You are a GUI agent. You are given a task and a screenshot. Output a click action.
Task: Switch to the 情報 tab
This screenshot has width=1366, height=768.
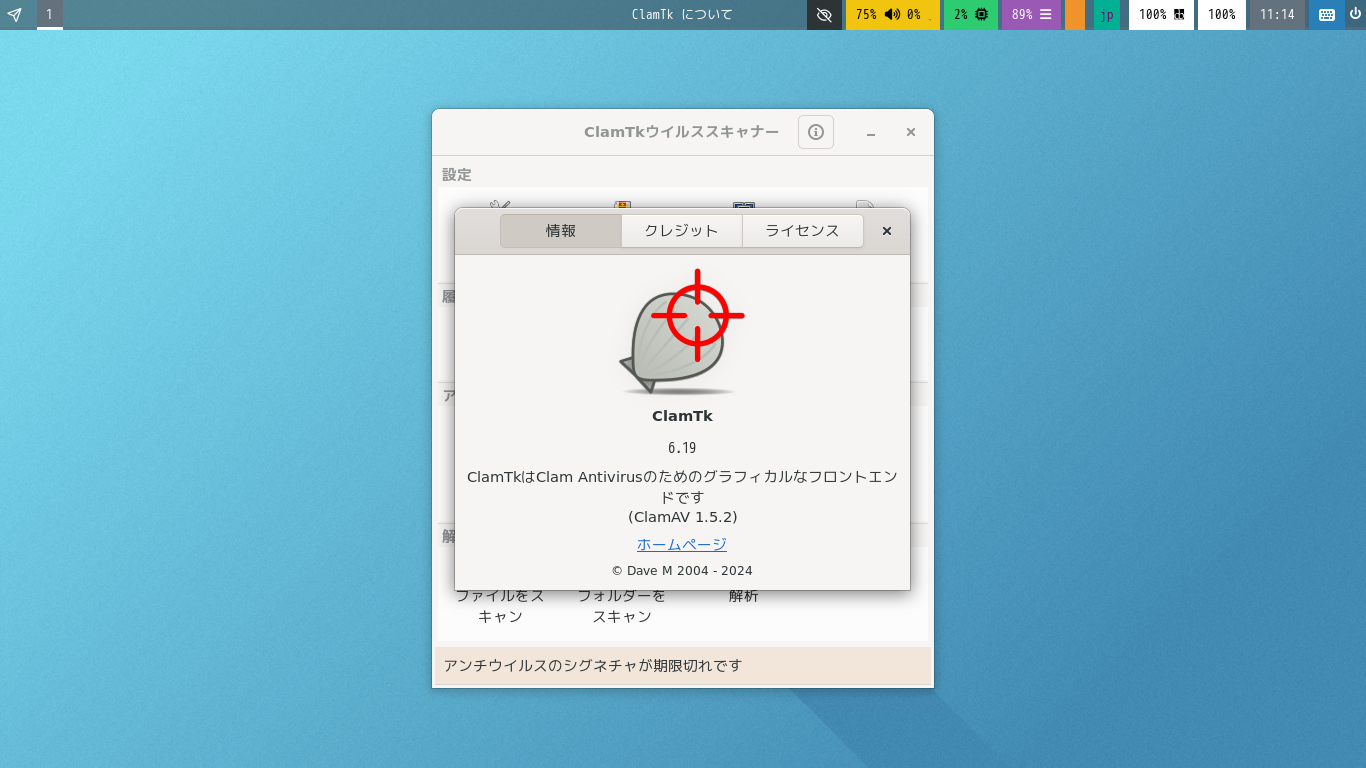[561, 231]
